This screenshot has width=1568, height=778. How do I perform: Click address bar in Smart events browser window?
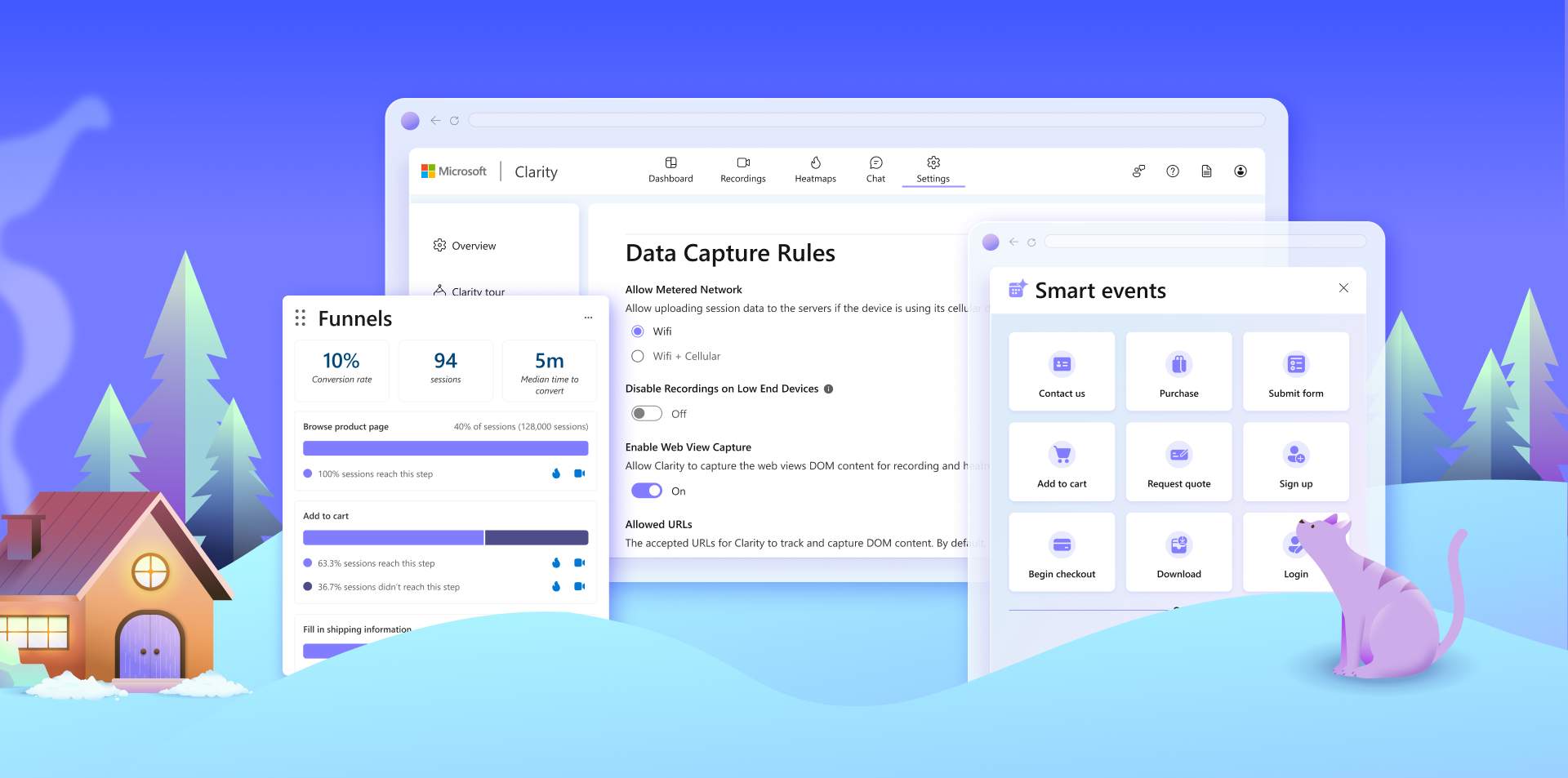[1205, 241]
